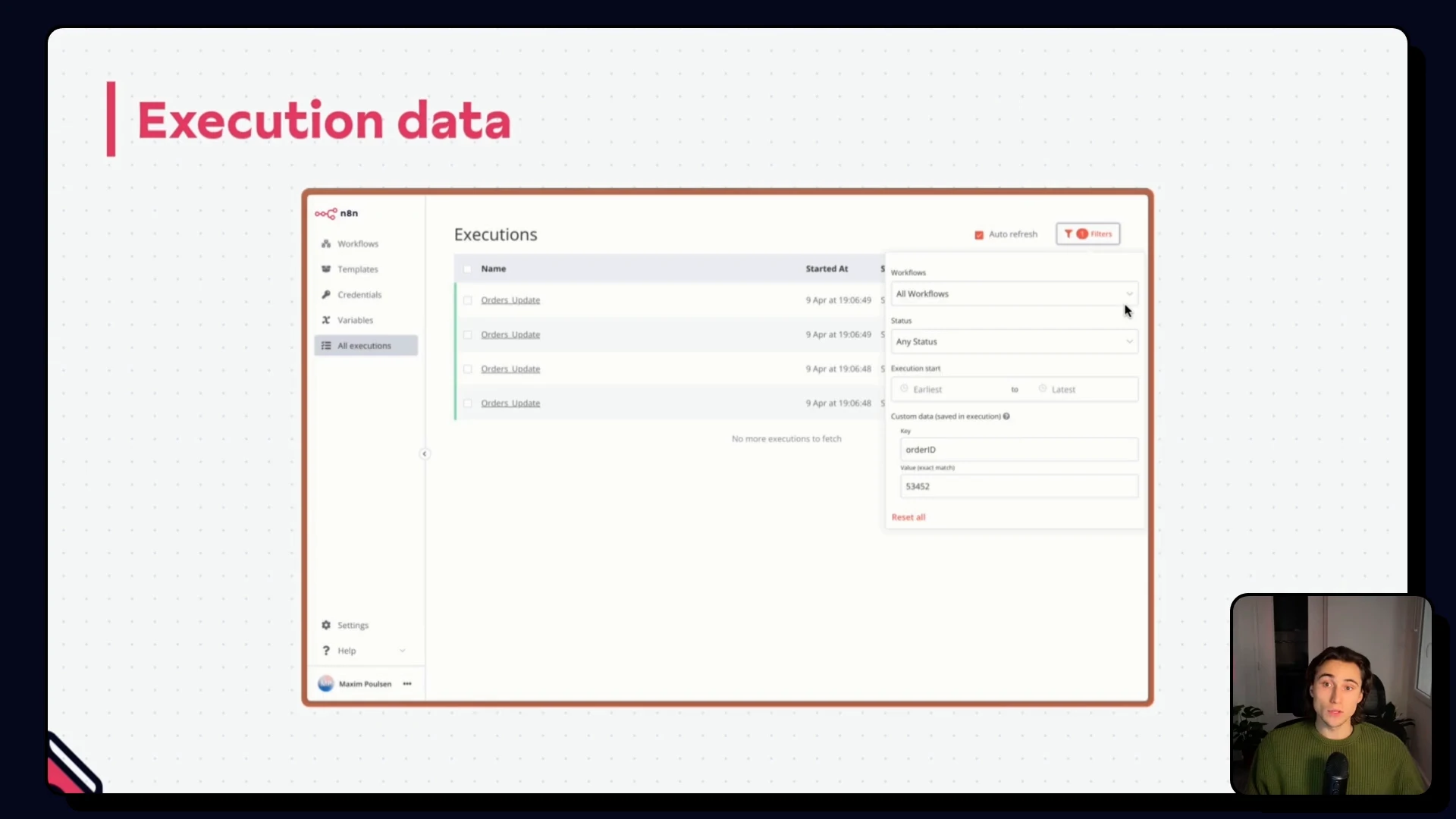Click the Maxim Poulsen avatar

pos(326,684)
